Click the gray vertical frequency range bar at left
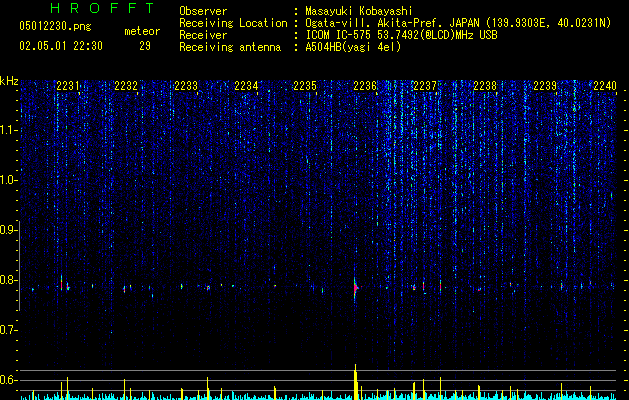This screenshot has width=629, height=400. [x=19, y=265]
